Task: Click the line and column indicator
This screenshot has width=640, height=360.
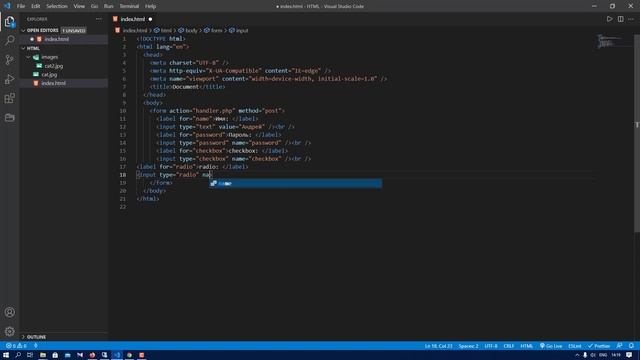Action: (x=438, y=346)
